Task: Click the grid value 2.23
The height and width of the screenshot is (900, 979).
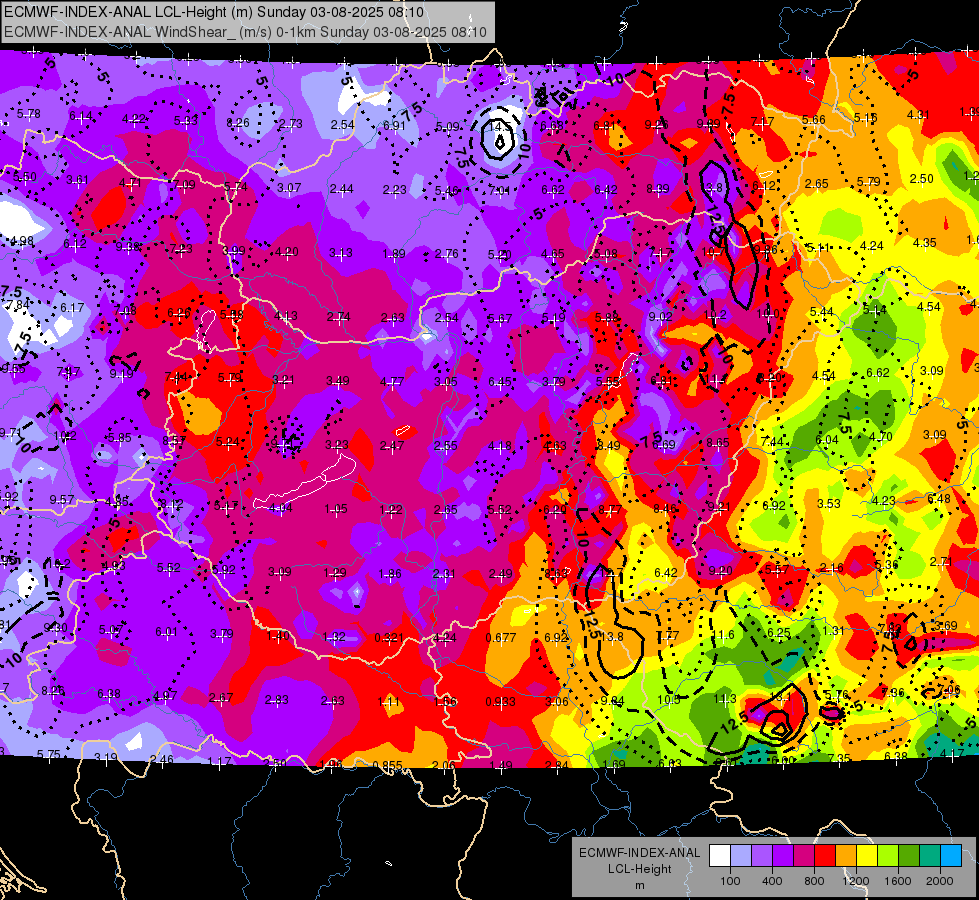Action: 395,190
